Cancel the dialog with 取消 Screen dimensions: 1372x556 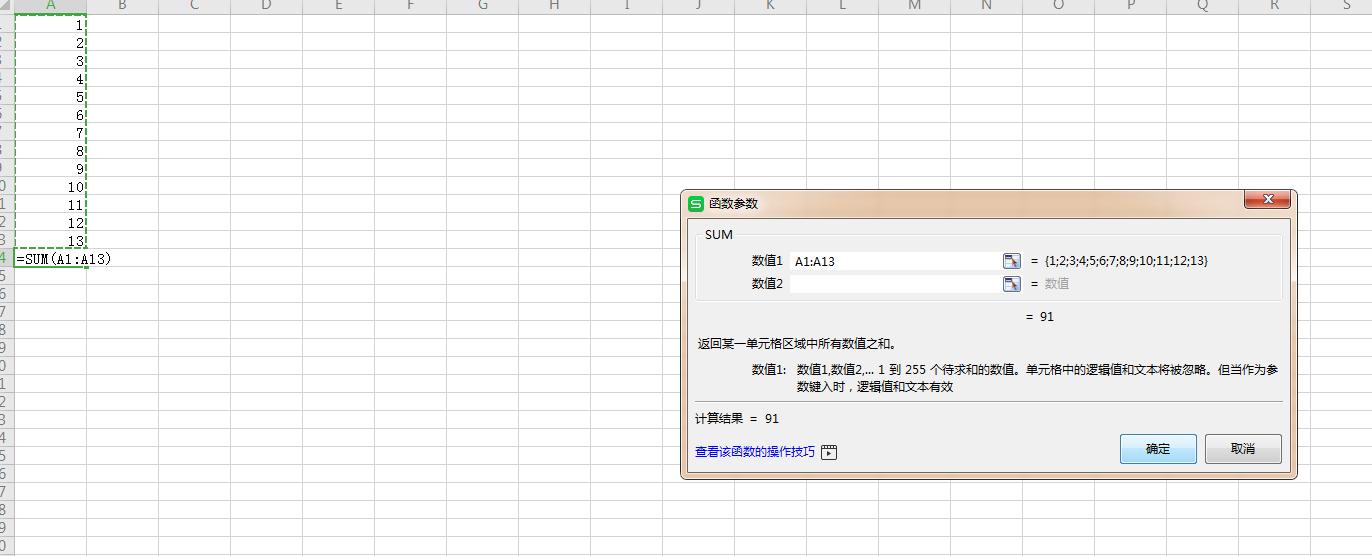(1243, 449)
